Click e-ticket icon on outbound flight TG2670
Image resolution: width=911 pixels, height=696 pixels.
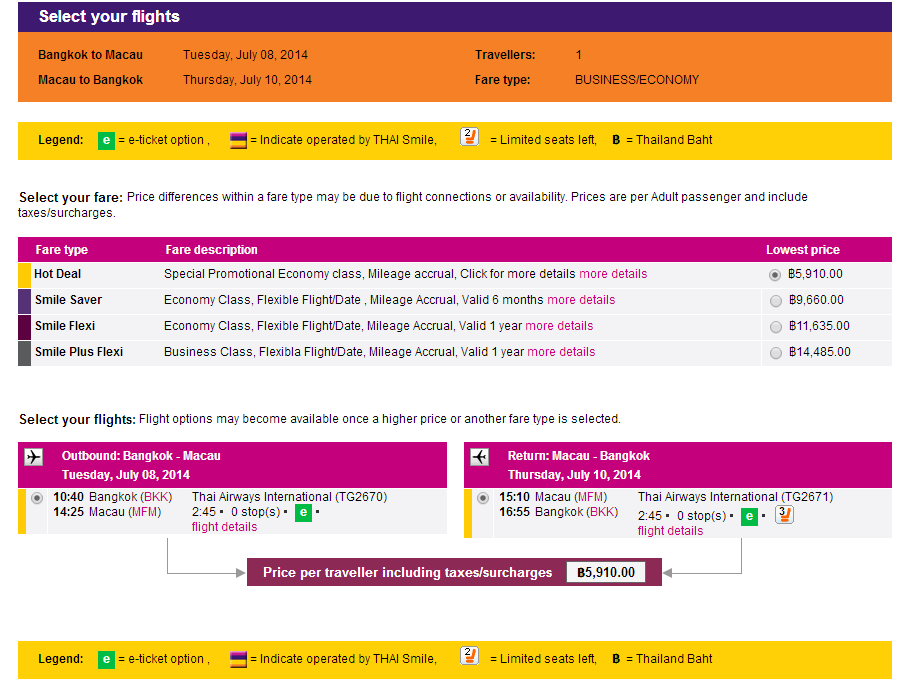point(303,513)
